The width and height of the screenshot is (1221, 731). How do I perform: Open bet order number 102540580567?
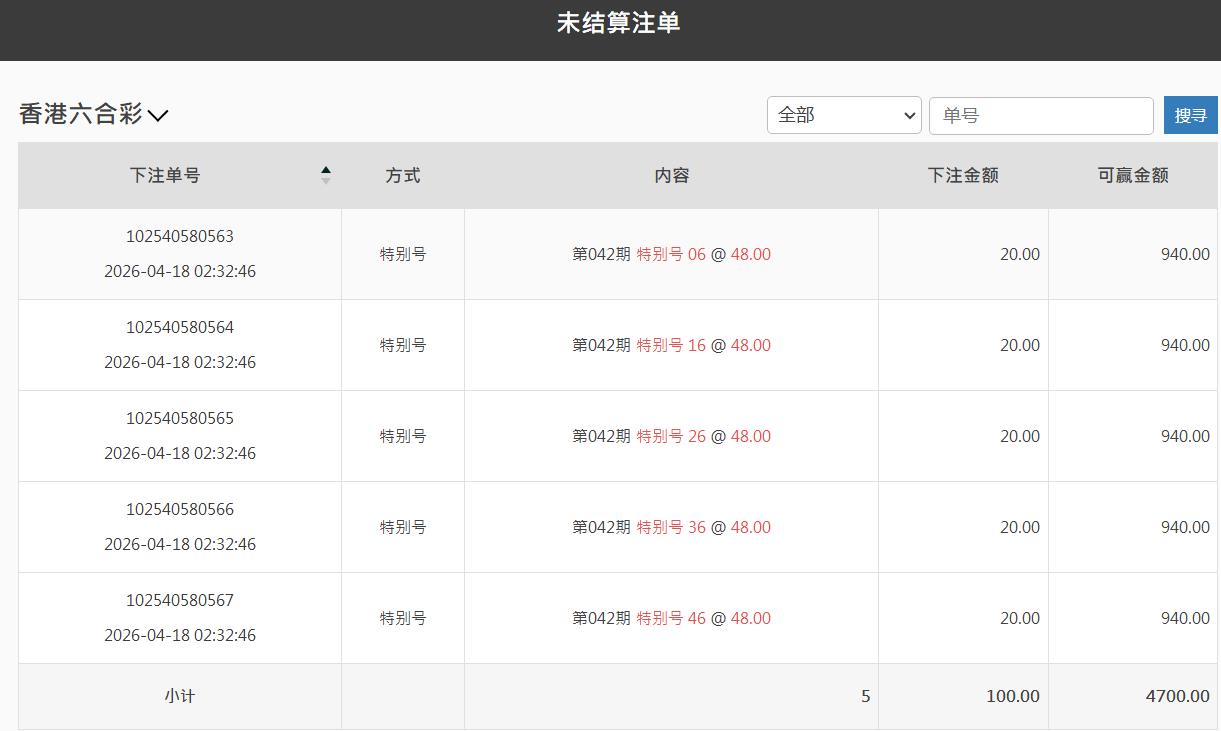pos(180,601)
